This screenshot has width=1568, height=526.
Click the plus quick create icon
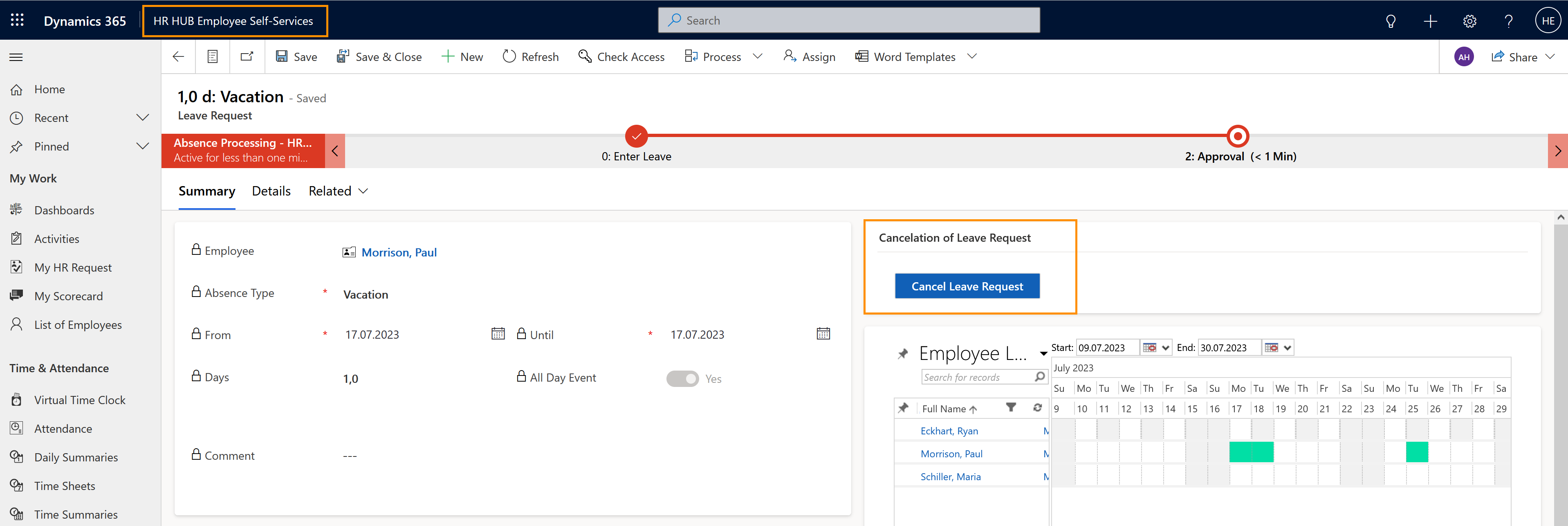(1431, 21)
